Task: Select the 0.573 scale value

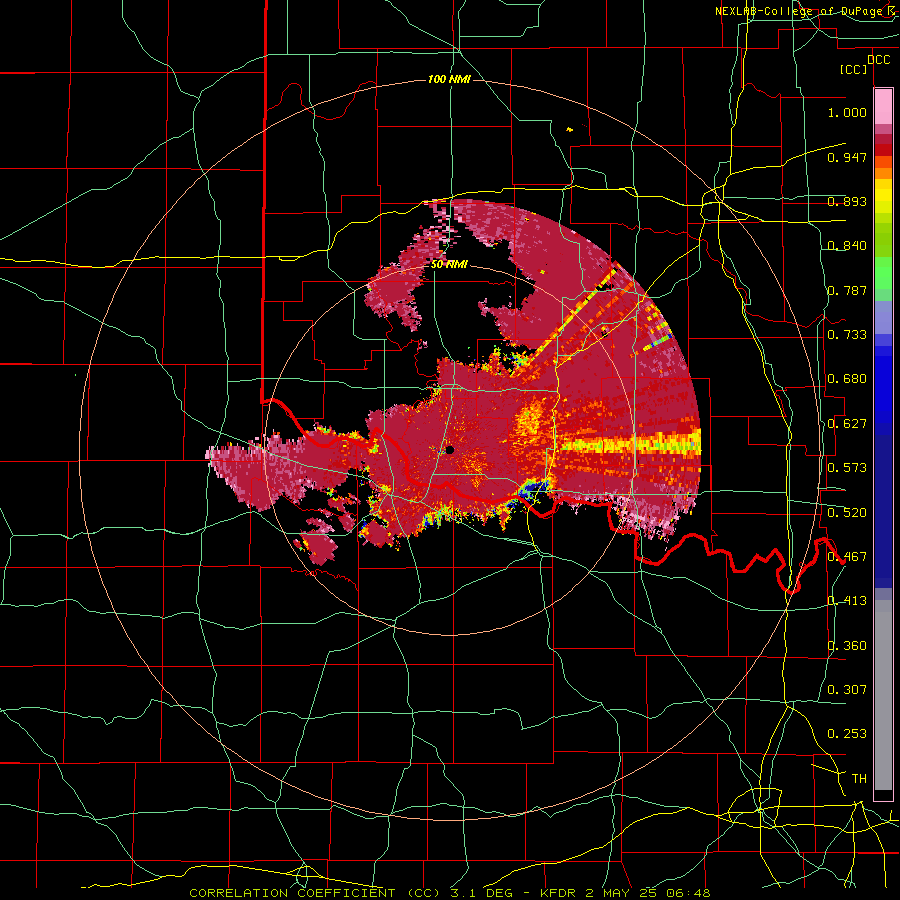Action: pyautogui.click(x=847, y=468)
